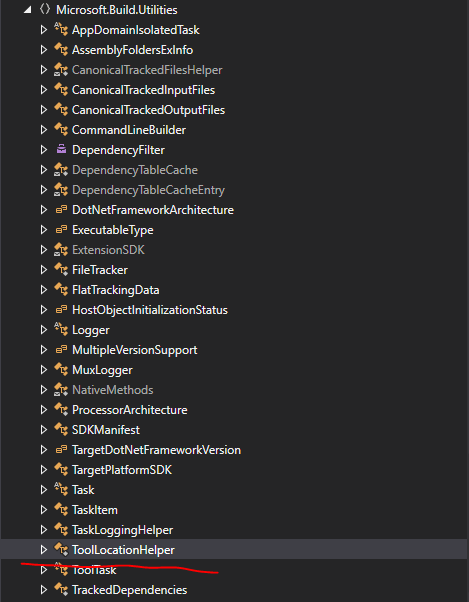Collapse the Microsoft.Build.Utilities namespace node
The image size is (469, 602).
click(27, 10)
